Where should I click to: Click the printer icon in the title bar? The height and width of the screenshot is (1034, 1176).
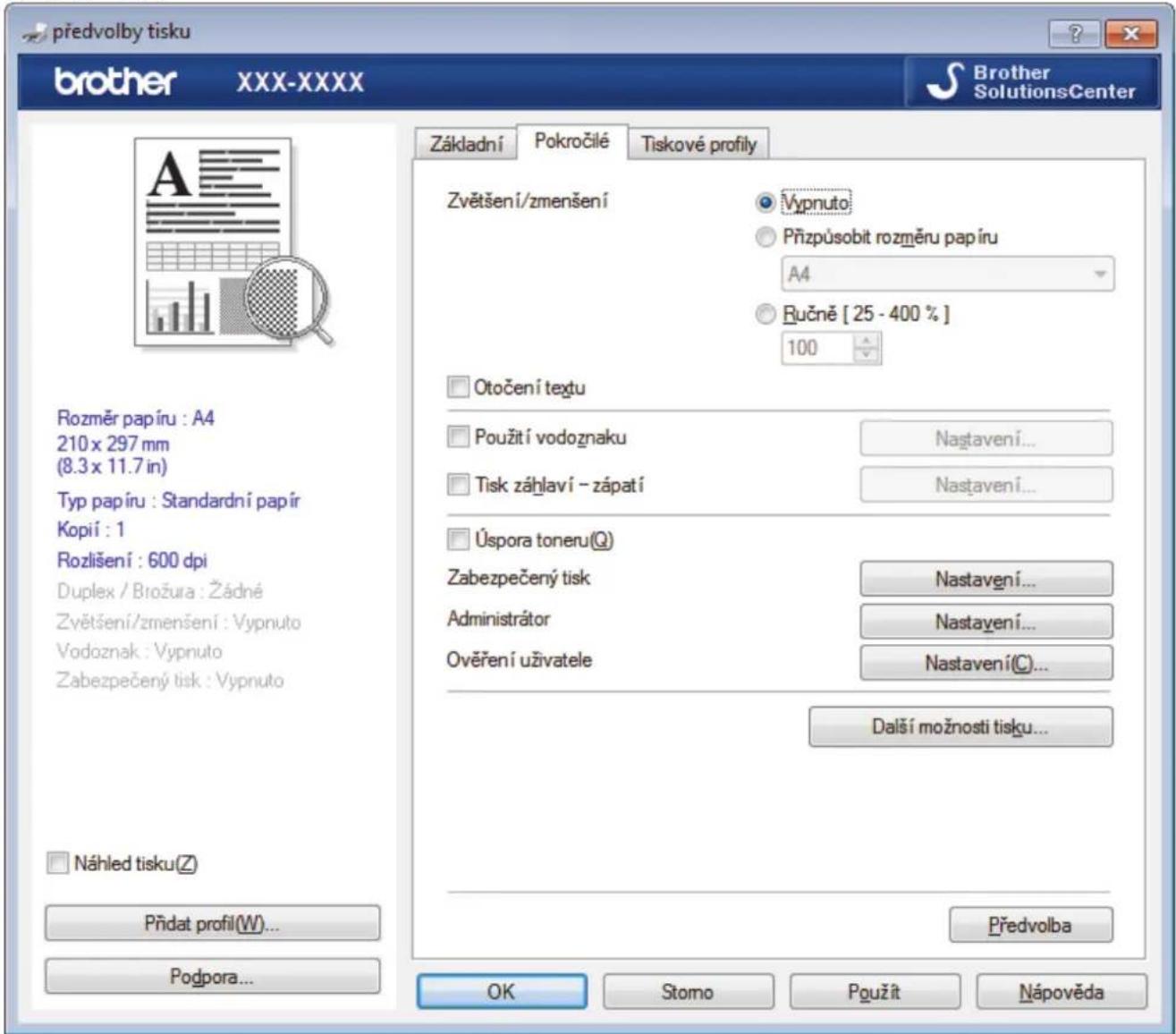[36, 32]
